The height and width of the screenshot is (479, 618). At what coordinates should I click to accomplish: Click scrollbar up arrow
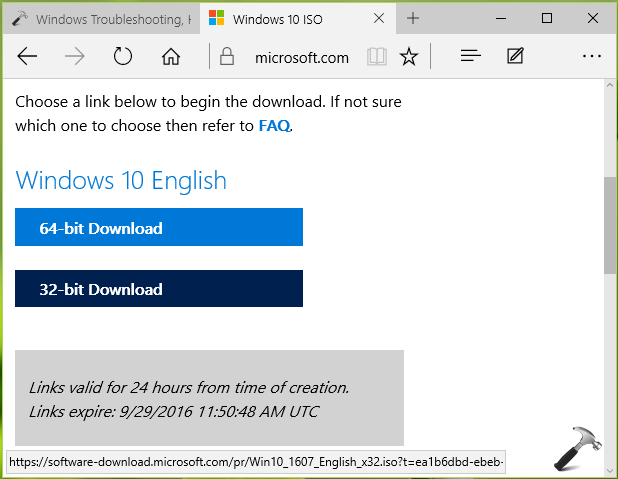click(610, 85)
